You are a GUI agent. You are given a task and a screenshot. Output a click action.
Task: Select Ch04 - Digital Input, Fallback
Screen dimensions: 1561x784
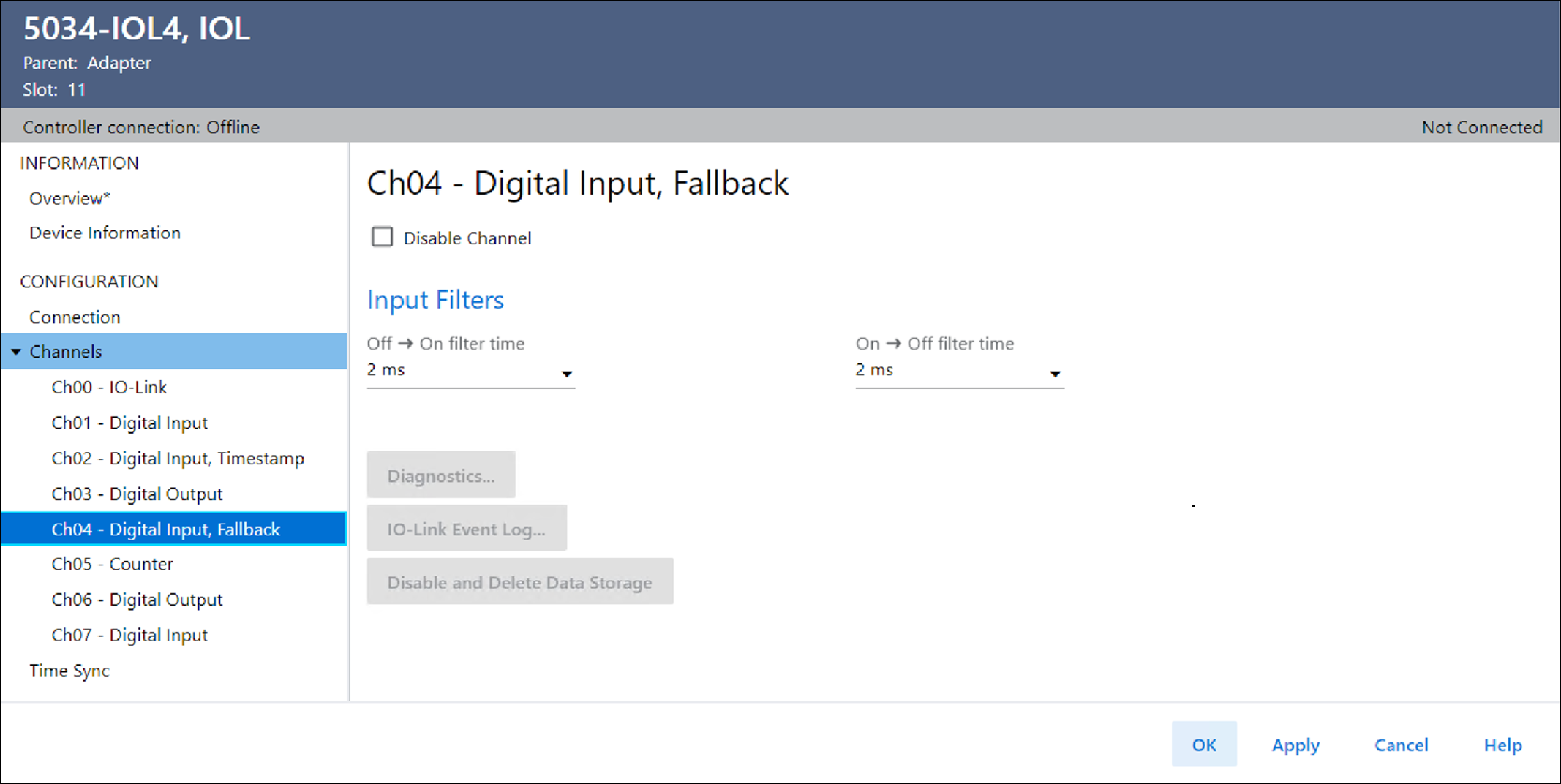166,529
